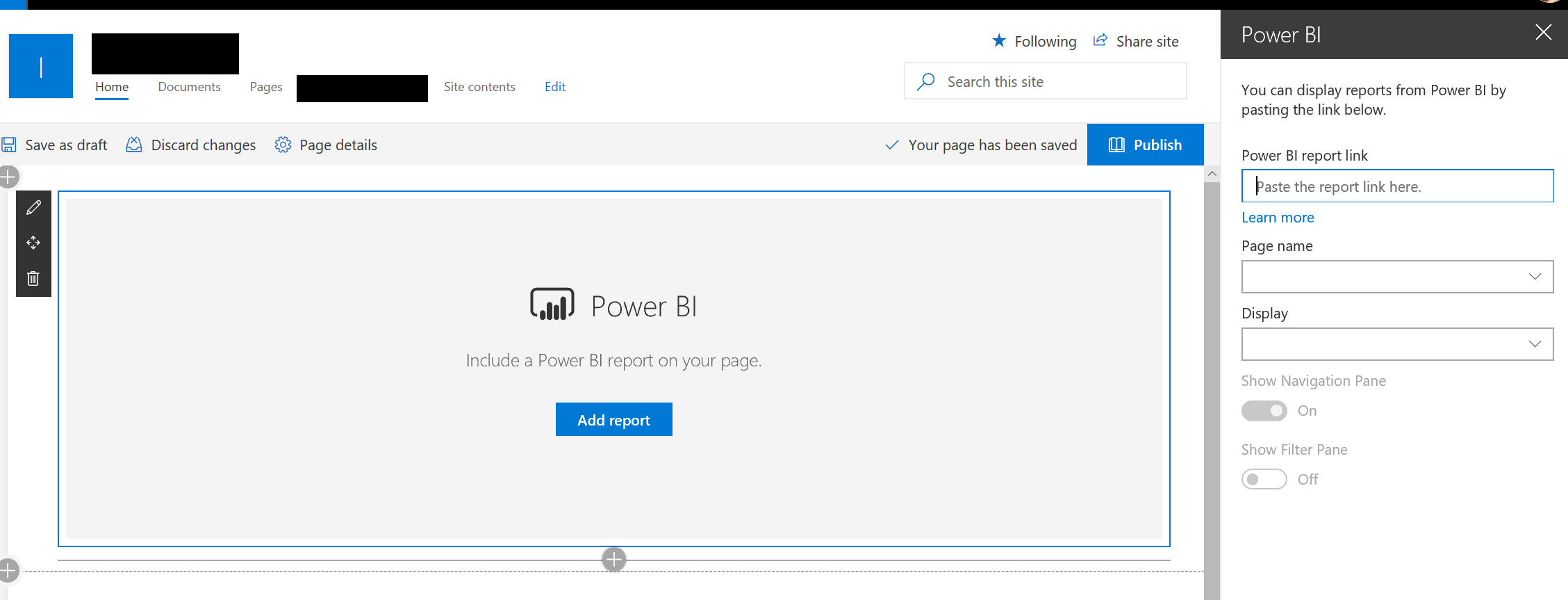Click the edit web part pencil icon

(x=33, y=208)
